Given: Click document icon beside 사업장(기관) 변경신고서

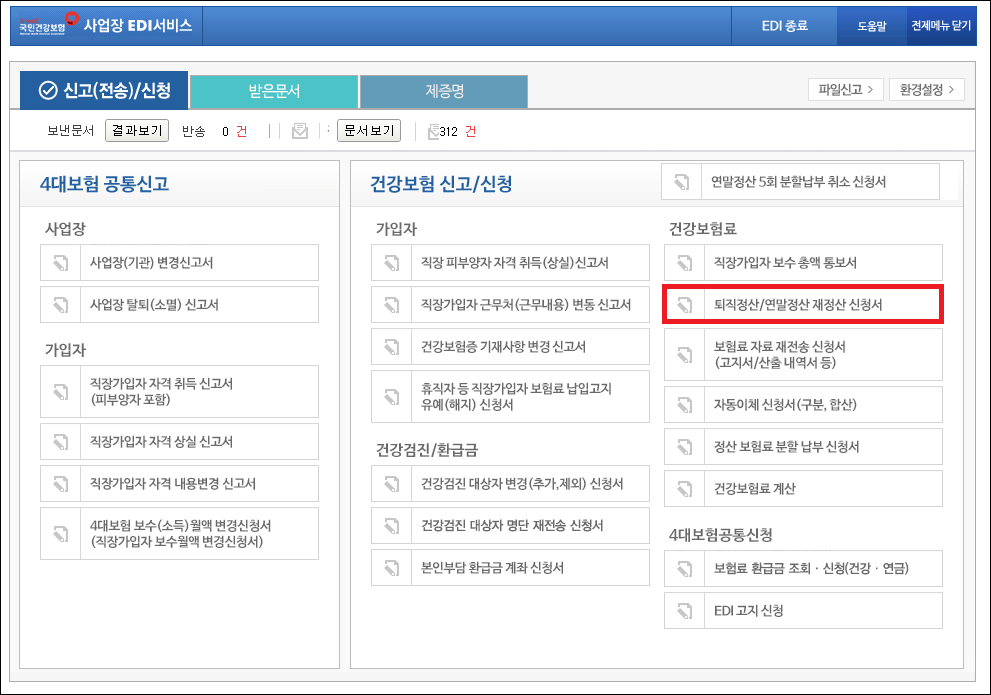Looking at the screenshot, I should point(61,263).
